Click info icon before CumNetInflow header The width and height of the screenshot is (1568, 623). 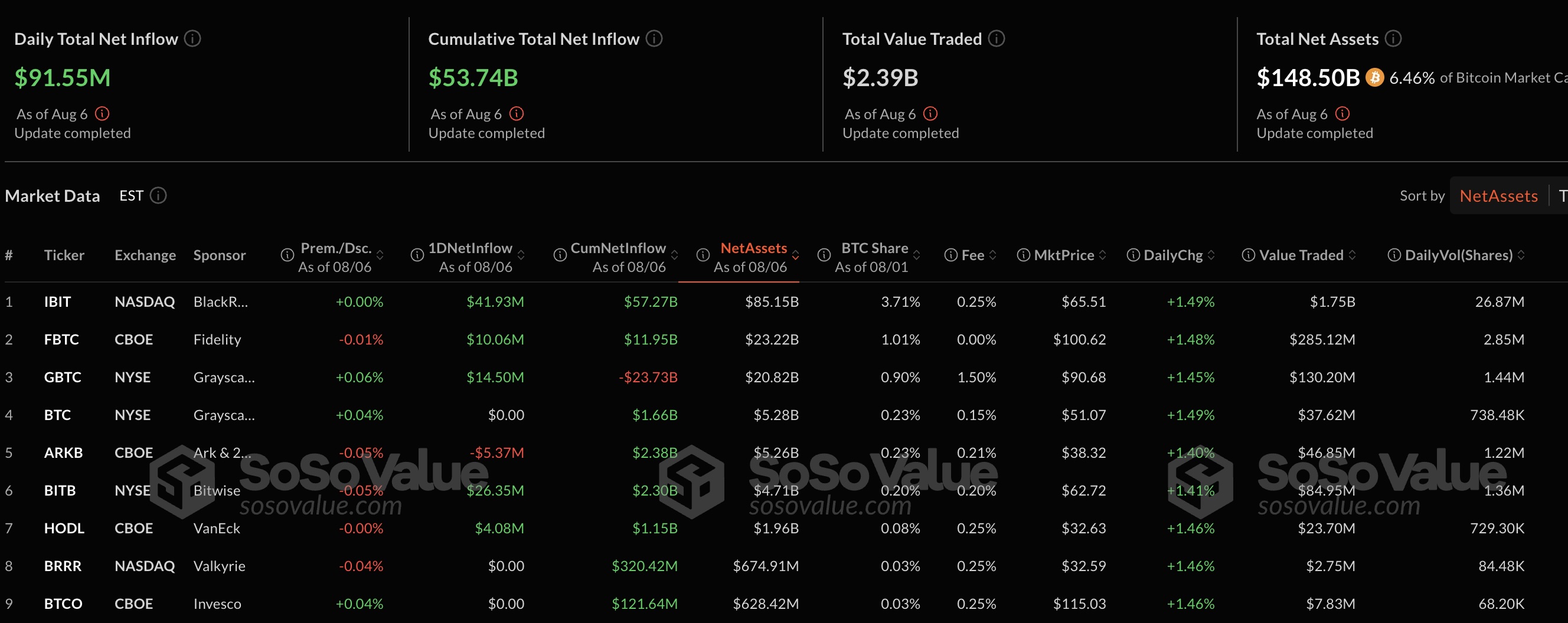click(x=560, y=255)
